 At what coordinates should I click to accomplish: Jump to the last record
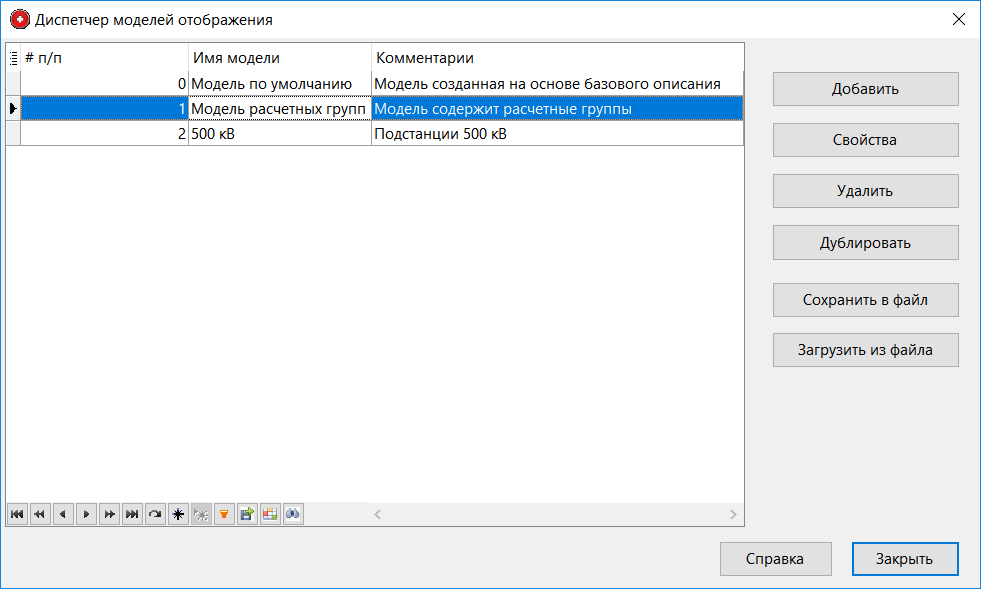pos(132,514)
